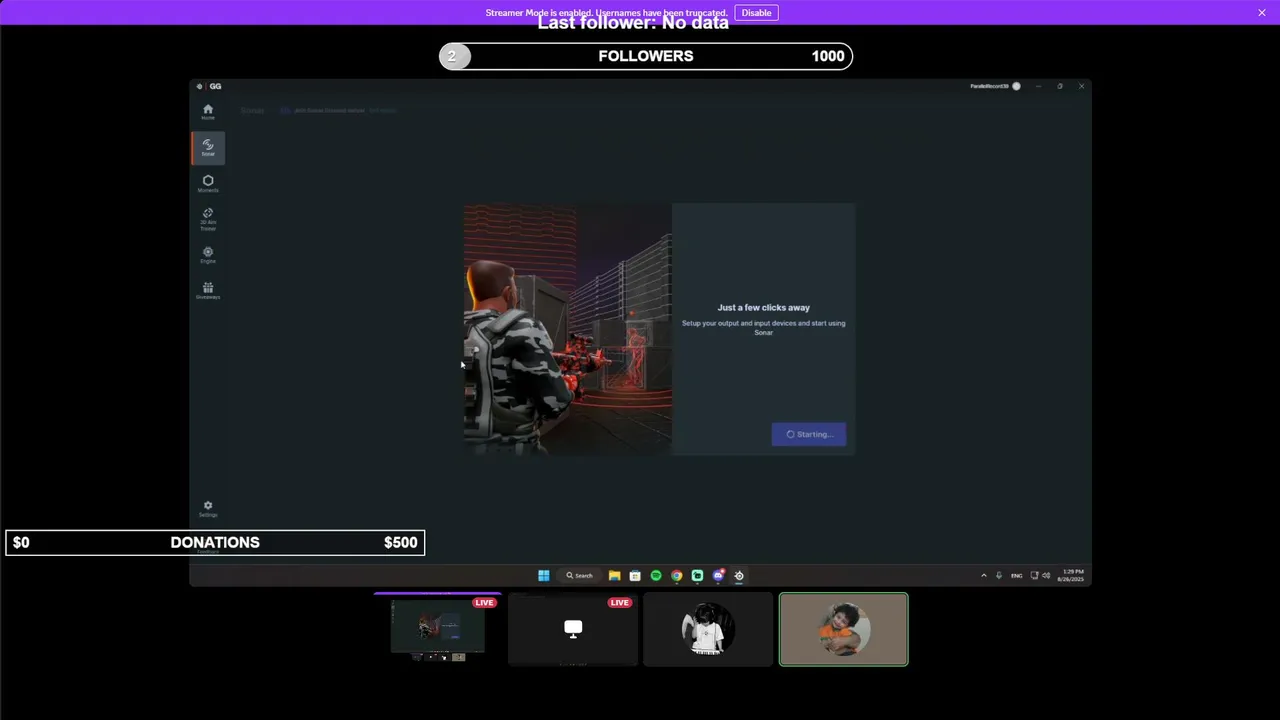Click the Starting button in Sonar setup
The height and width of the screenshot is (720, 1280).
(809, 434)
